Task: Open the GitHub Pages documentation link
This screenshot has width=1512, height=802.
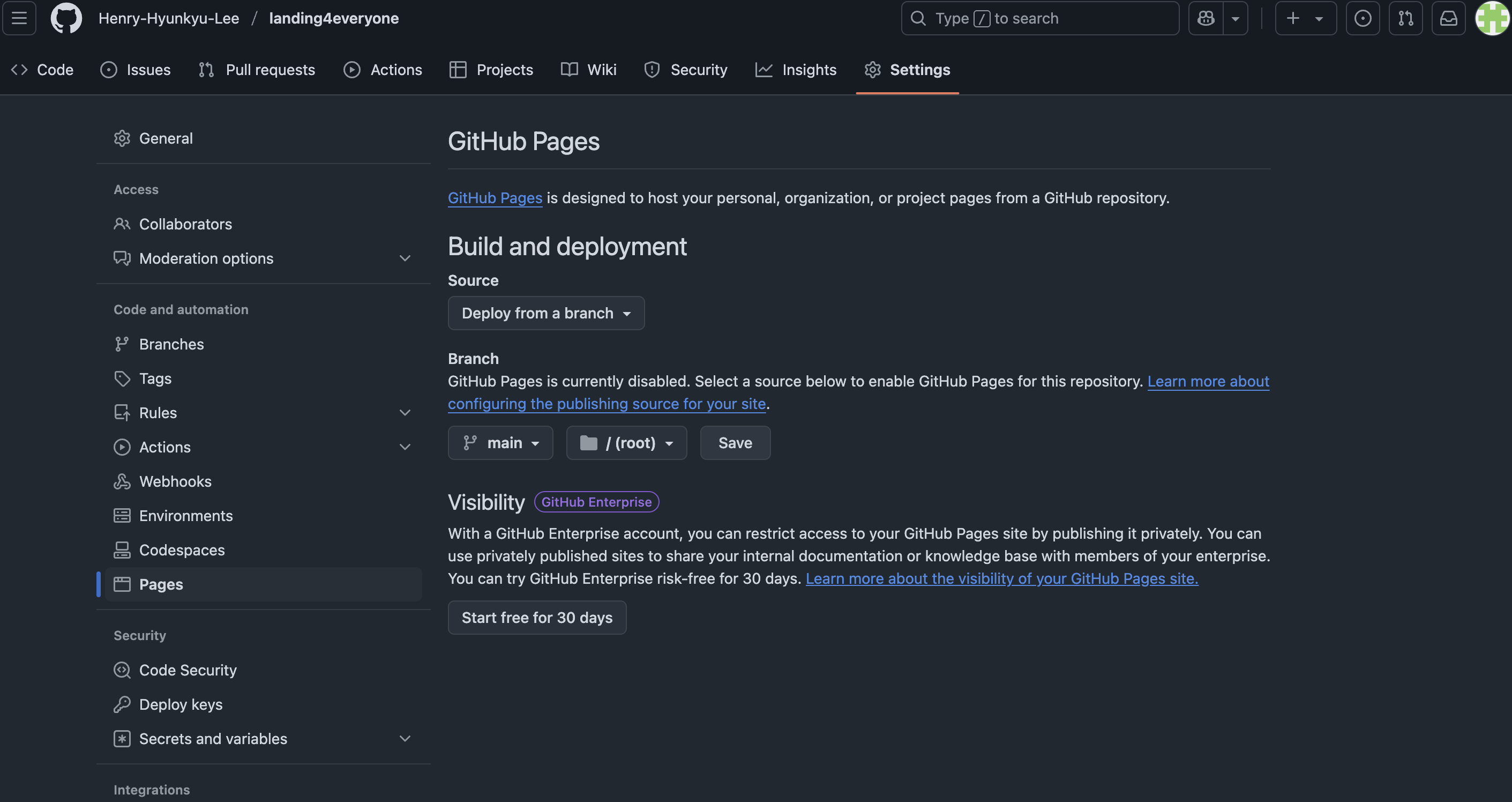Action: pos(495,198)
